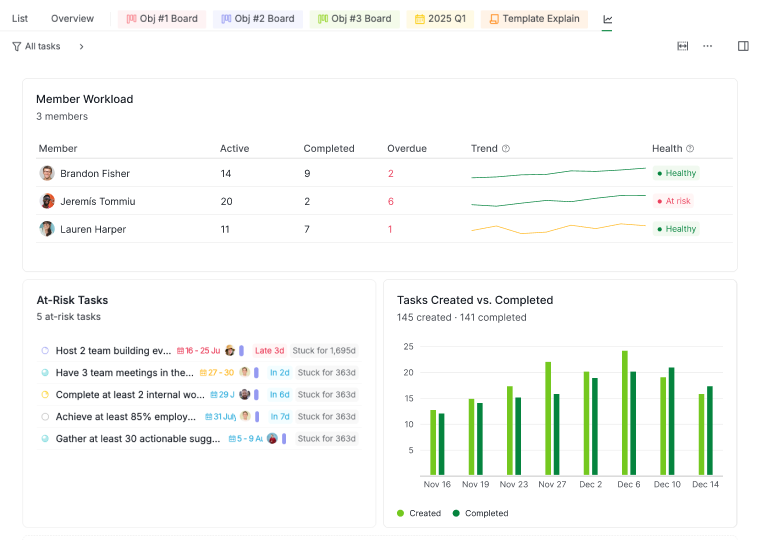Open the chart dashboard view tab icon
The image size is (760, 540).
click(x=607, y=19)
